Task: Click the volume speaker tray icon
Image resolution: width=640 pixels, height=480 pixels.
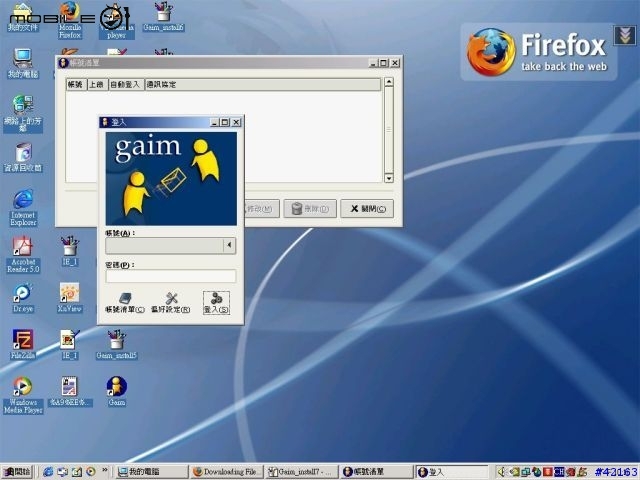Action: pyautogui.click(x=502, y=472)
